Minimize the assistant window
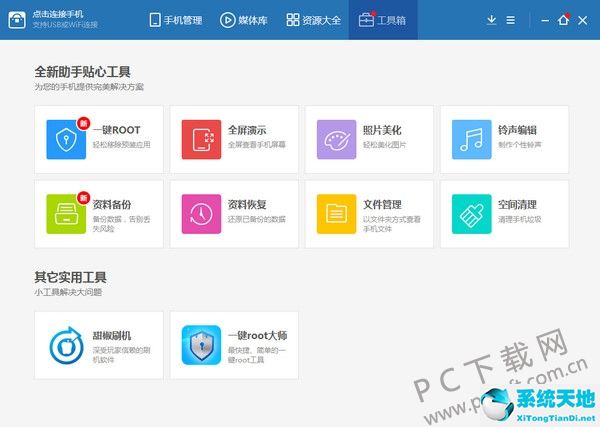Viewport: 600px width, 427px height. pyautogui.click(x=545, y=20)
